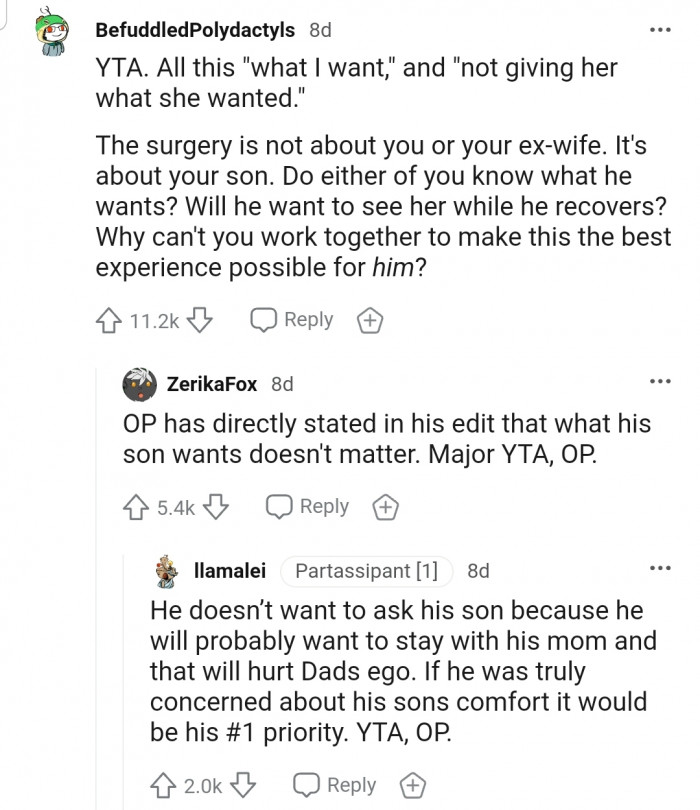Click the Partassipant [1] flair badge
Image resolution: width=700 pixels, height=810 pixels.
368,571
